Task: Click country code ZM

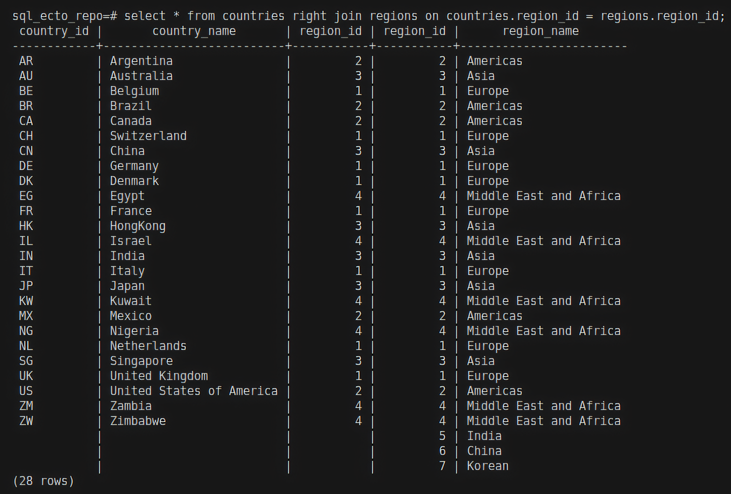Action: pos(26,406)
